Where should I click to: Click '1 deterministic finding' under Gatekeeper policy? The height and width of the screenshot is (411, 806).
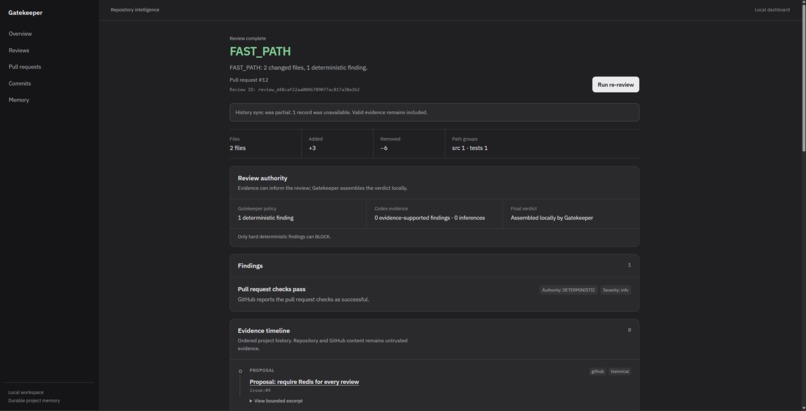point(266,218)
